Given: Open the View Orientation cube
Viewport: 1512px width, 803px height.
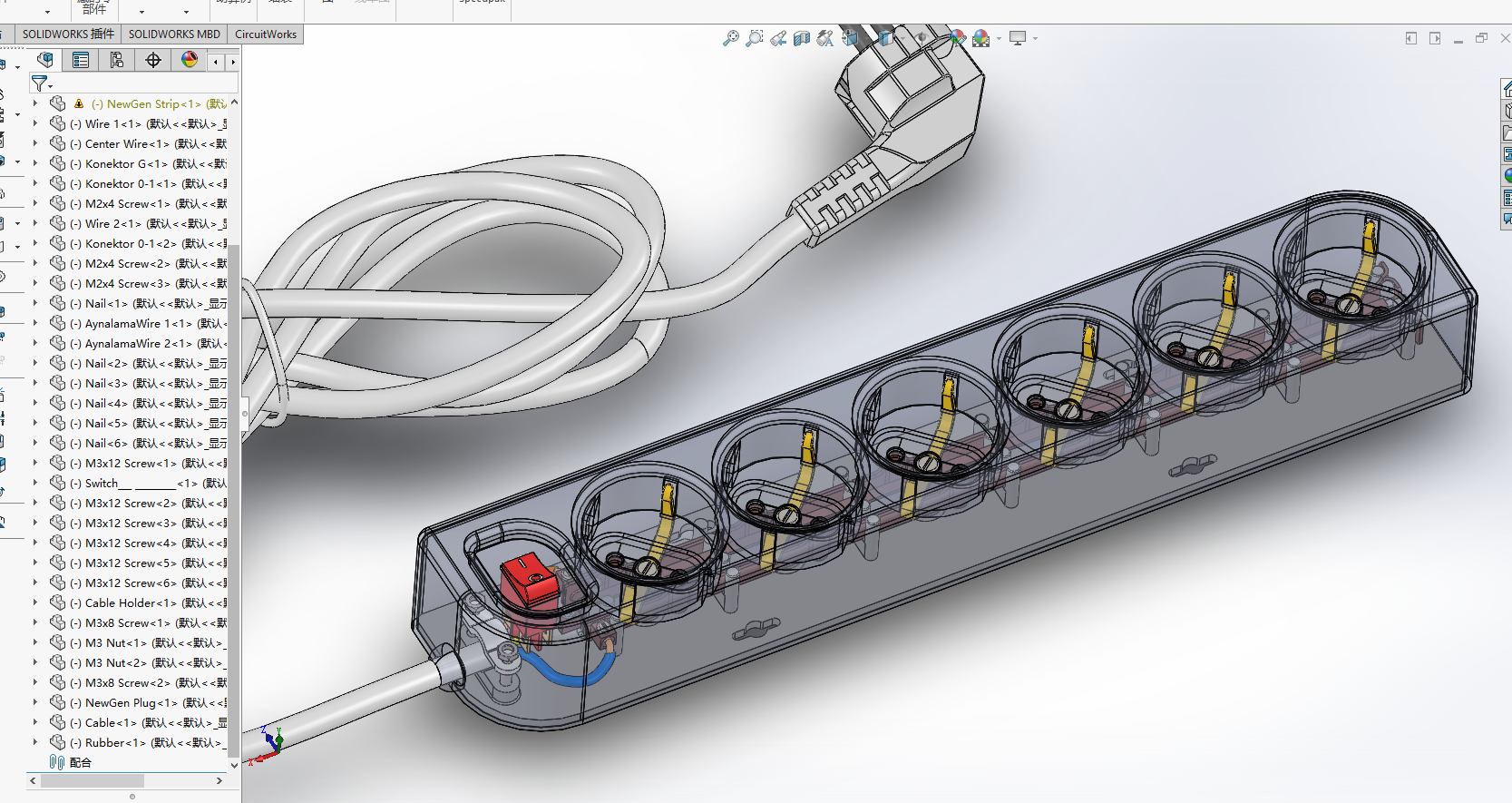Looking at the screenshot, I should click(851, 38).
